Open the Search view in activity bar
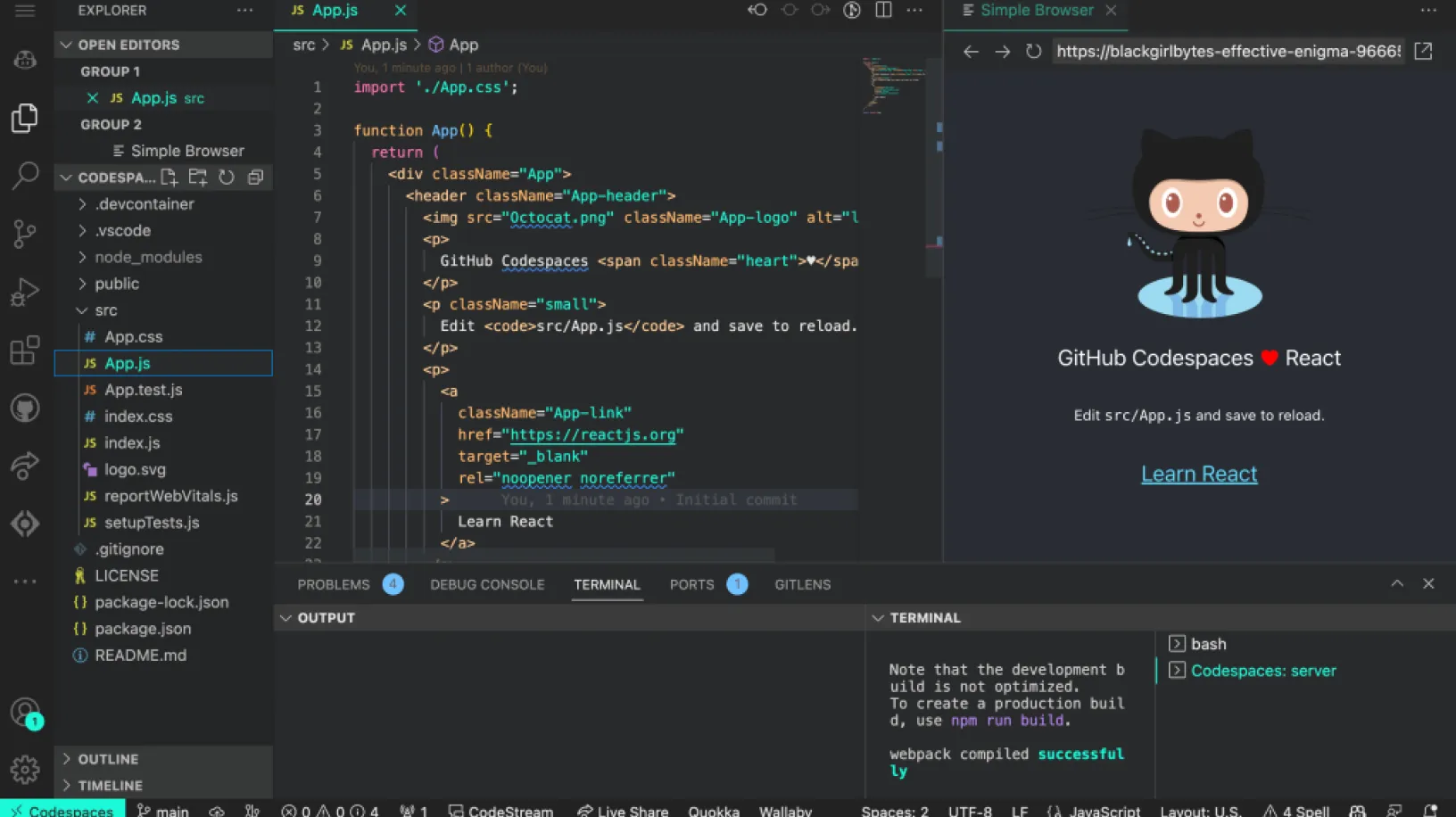 [25, 175]
